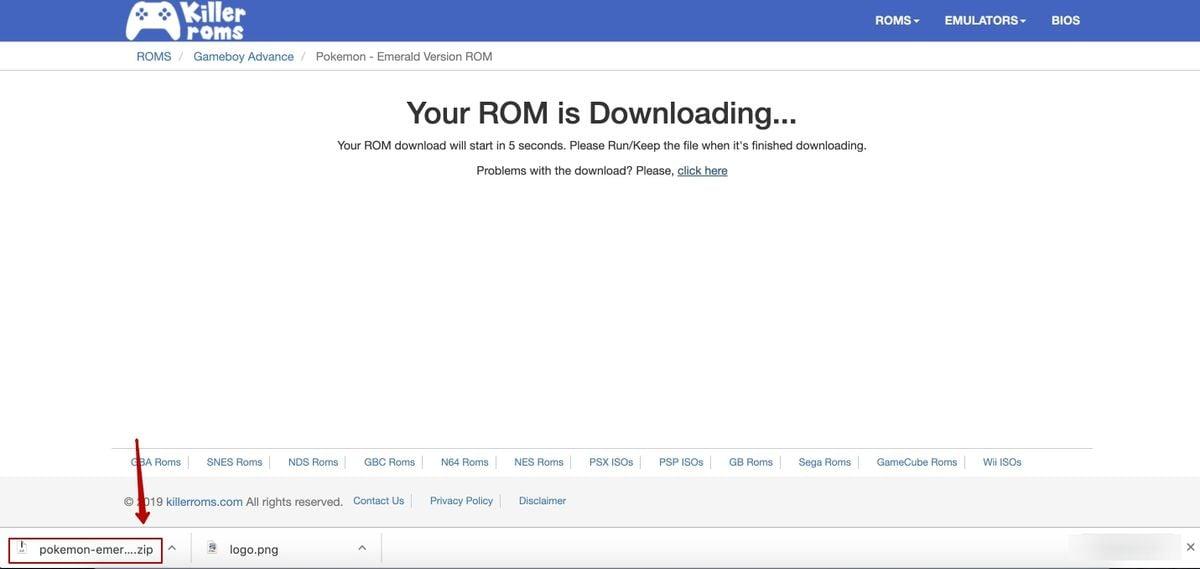
Task: Open Sega Roms footer link
Action: tap(824, 462)
